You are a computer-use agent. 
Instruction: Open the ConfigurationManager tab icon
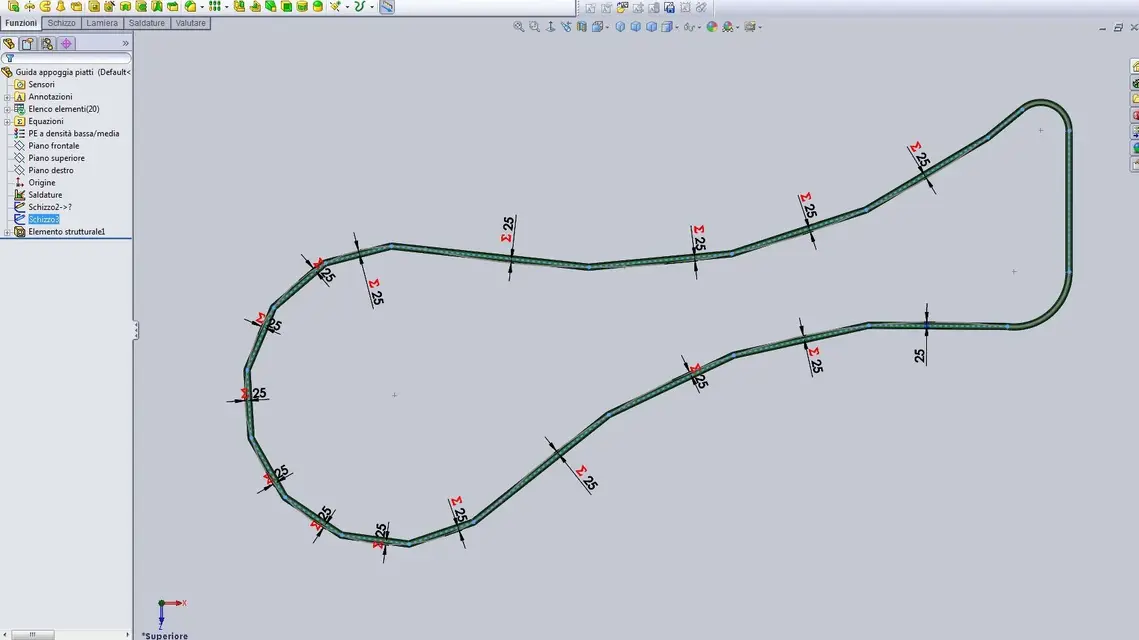(47, 44)
